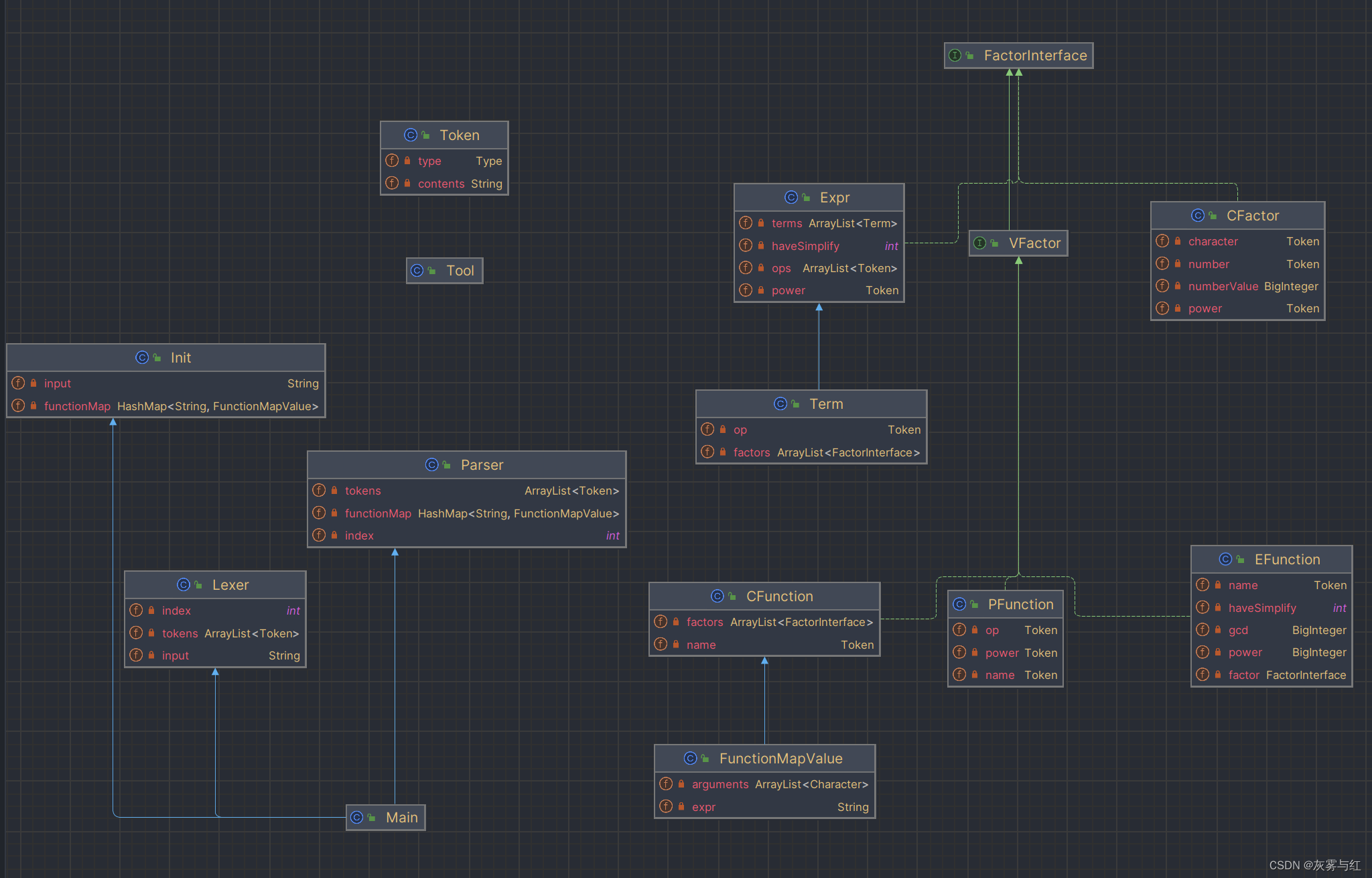Click the field icon of EFunction's factor field
This screenshot has height=878, width=1372.
coord(1203,675)
